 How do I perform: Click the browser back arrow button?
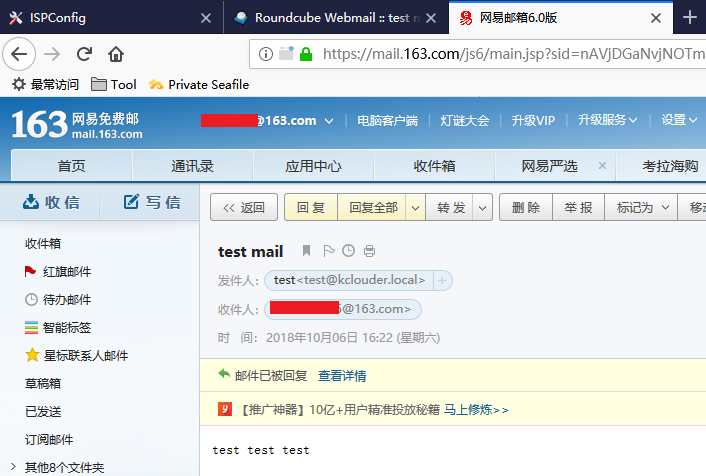point(19,54)
